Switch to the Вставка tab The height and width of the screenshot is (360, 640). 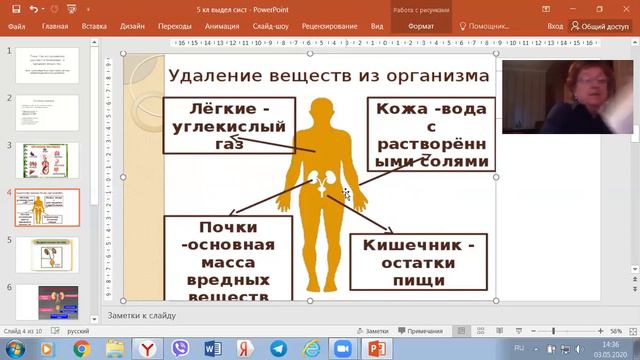click(x=94, y=26)
